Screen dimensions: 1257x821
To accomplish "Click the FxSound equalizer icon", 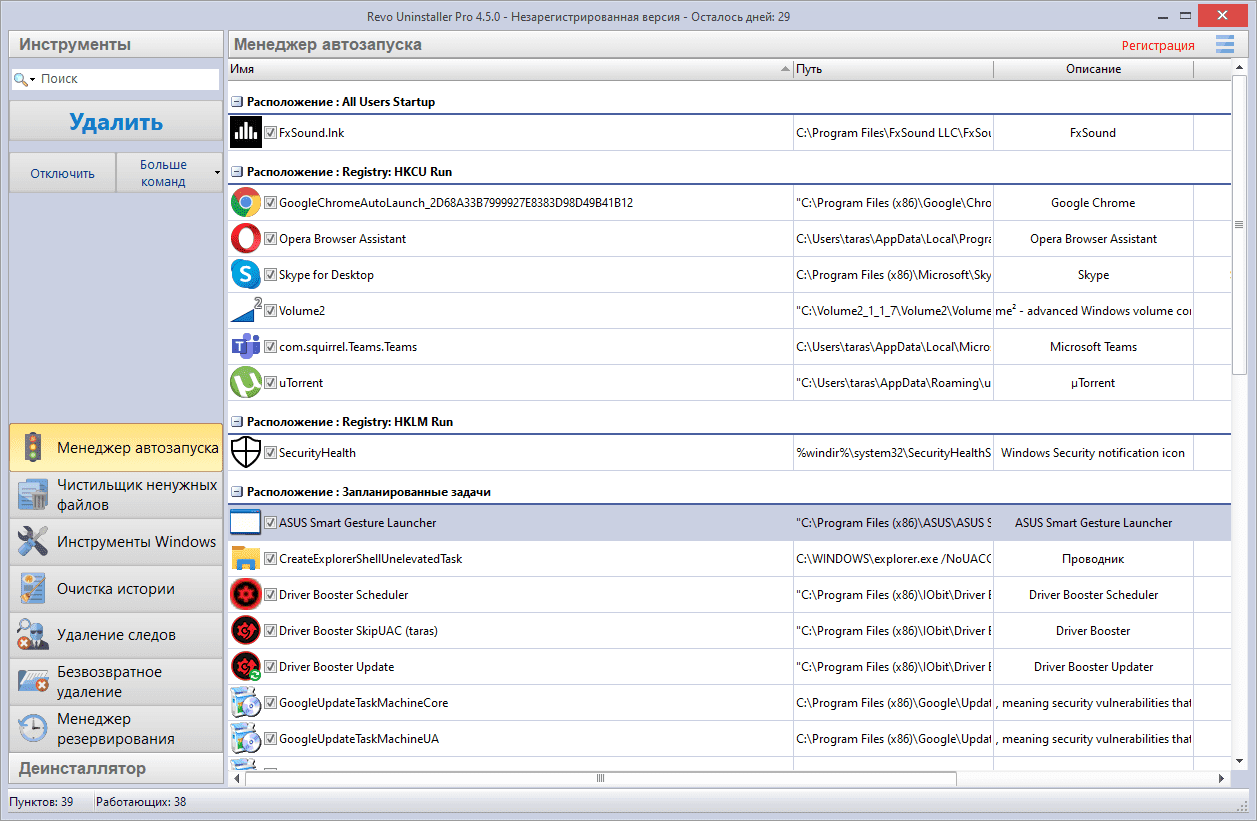I will click(x=245, y=132).
